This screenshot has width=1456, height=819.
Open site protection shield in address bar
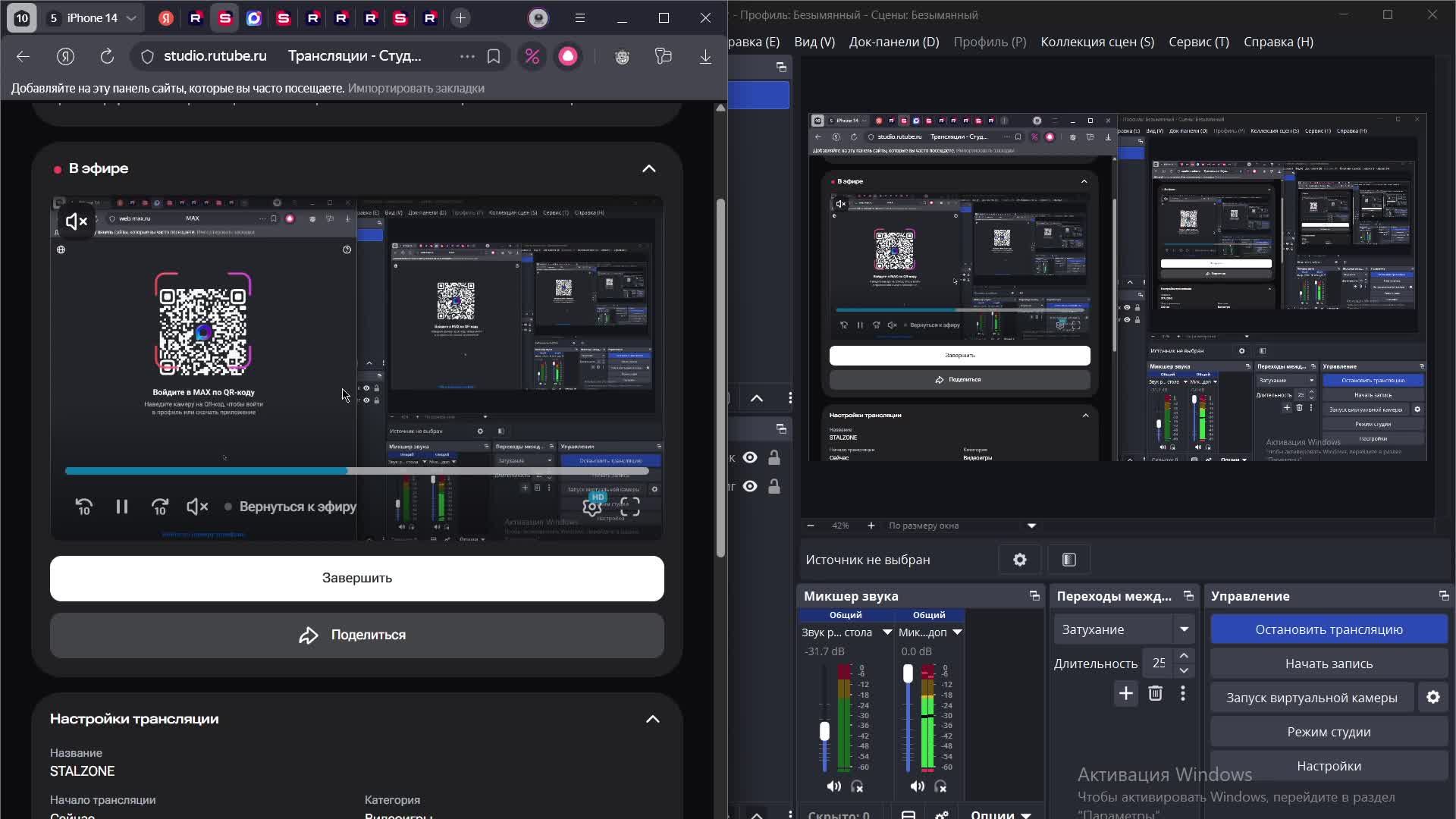click(148, 56)
